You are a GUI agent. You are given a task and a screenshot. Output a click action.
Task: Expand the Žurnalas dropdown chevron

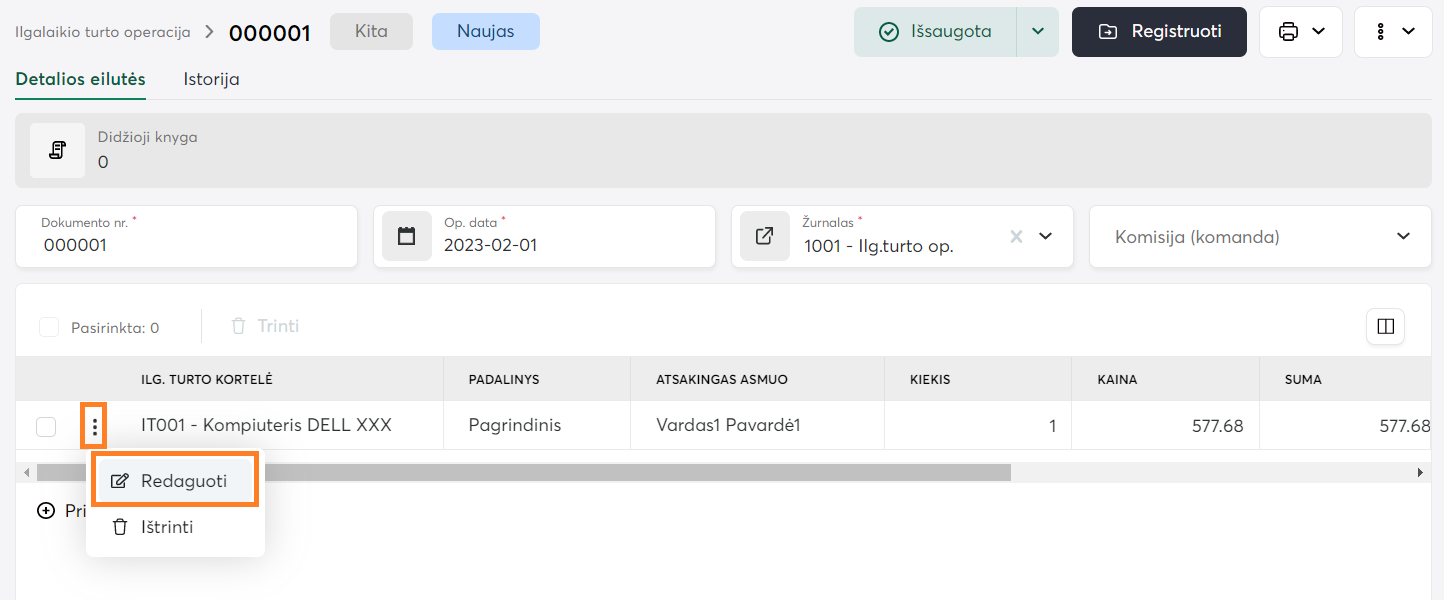(1046, 237)
